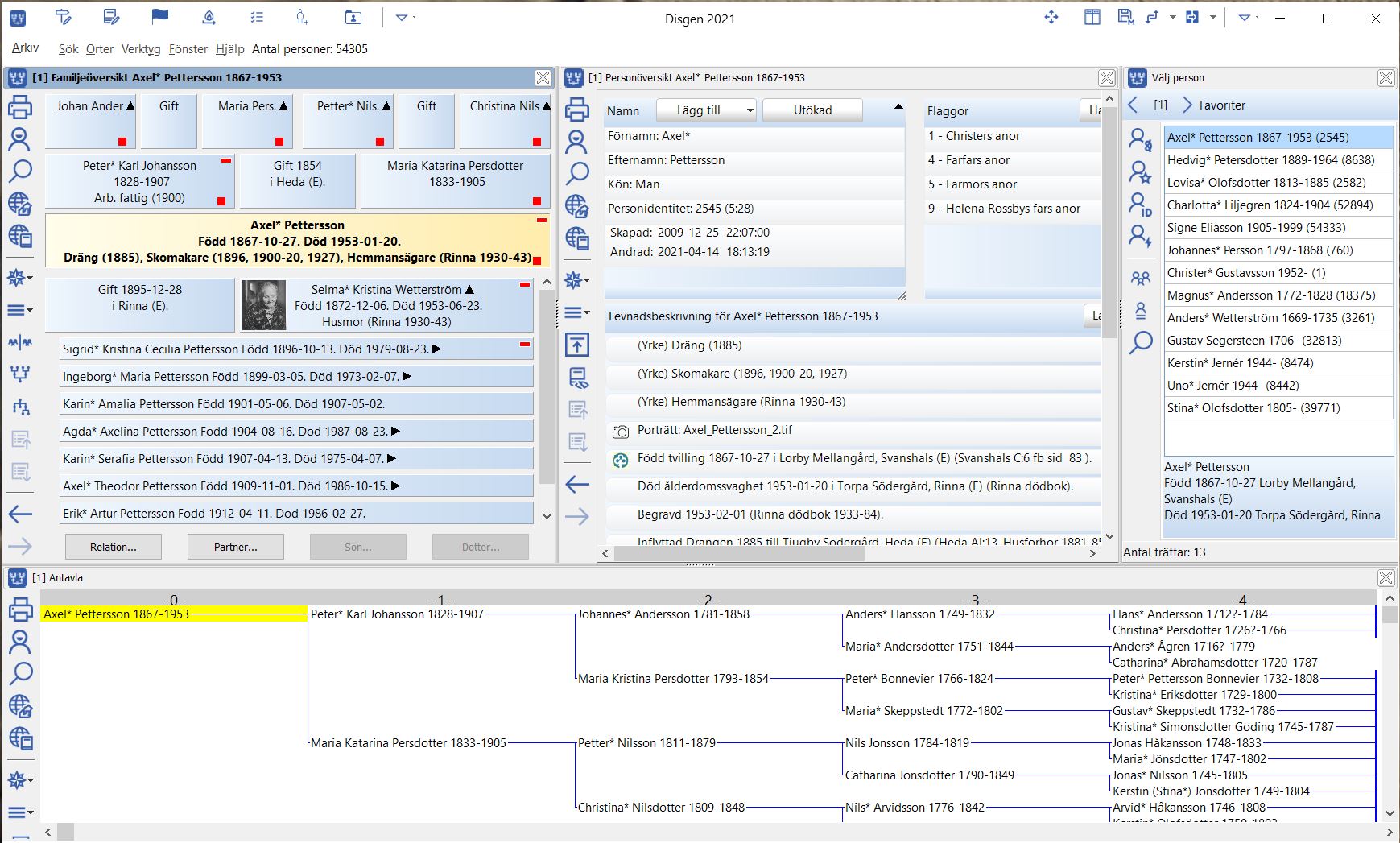The width and height of the screenshot is (1400, 843).
Task: Collapse the Namn section with the triangle
Action: point(898,107)
